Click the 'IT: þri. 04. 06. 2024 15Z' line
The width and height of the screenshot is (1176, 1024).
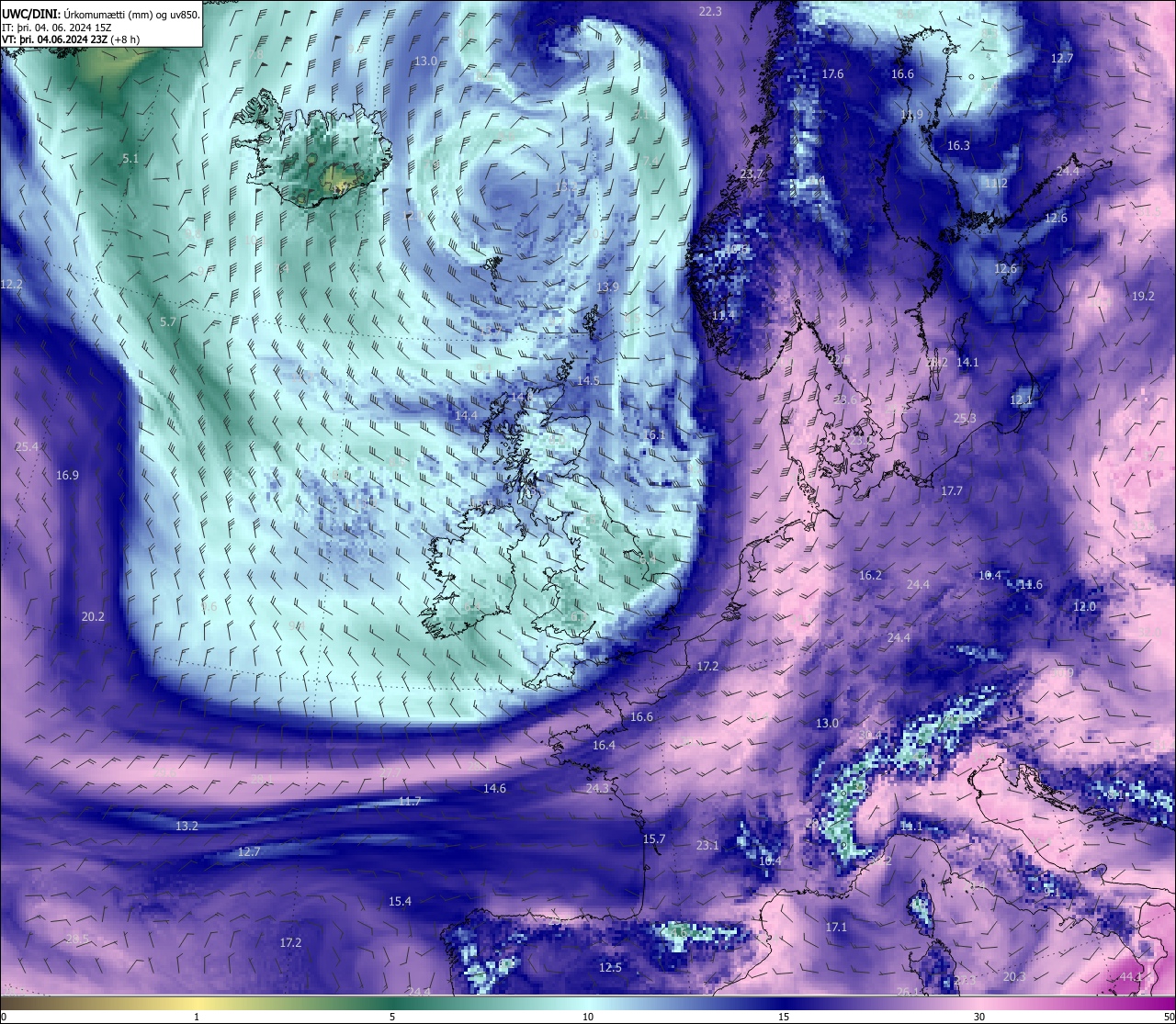tap(58, 28)
